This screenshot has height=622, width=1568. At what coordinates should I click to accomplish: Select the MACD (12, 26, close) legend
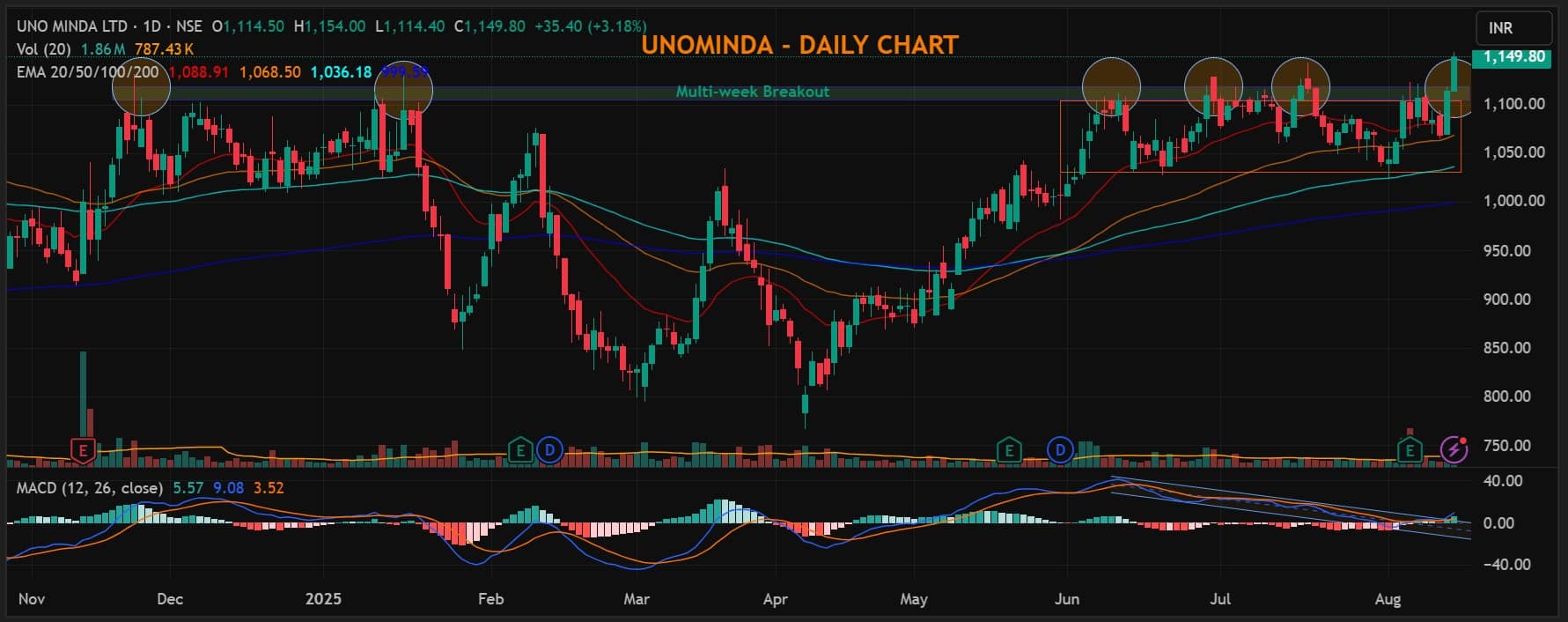(x=90, y=488)
